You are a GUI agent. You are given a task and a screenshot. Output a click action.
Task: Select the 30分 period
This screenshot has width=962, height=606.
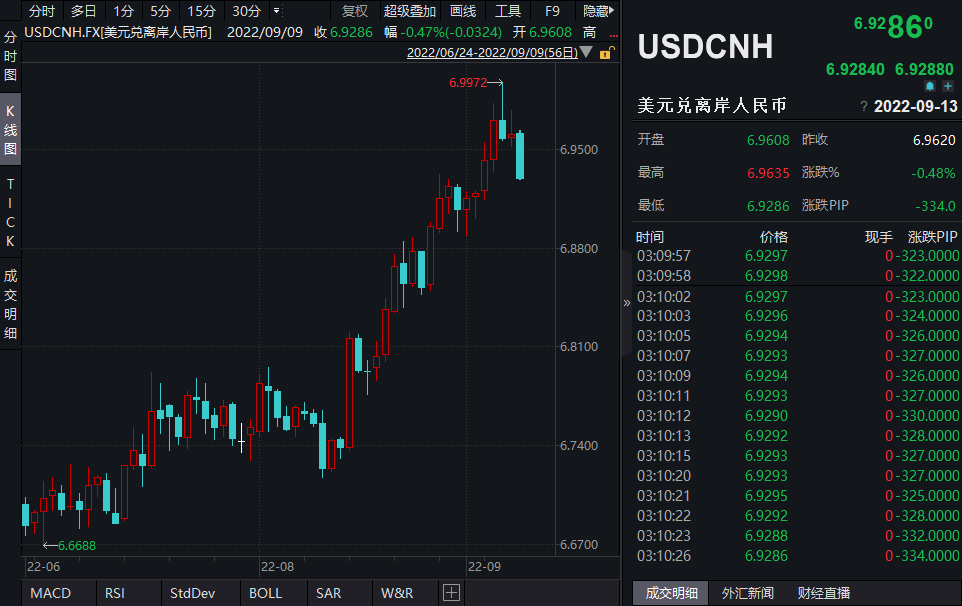click(246, 10)
